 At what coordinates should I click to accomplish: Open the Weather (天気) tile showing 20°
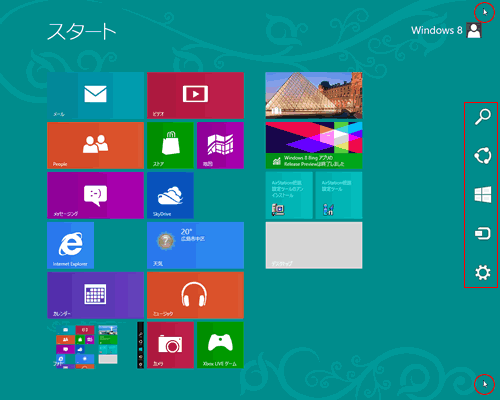click(195, 245)
